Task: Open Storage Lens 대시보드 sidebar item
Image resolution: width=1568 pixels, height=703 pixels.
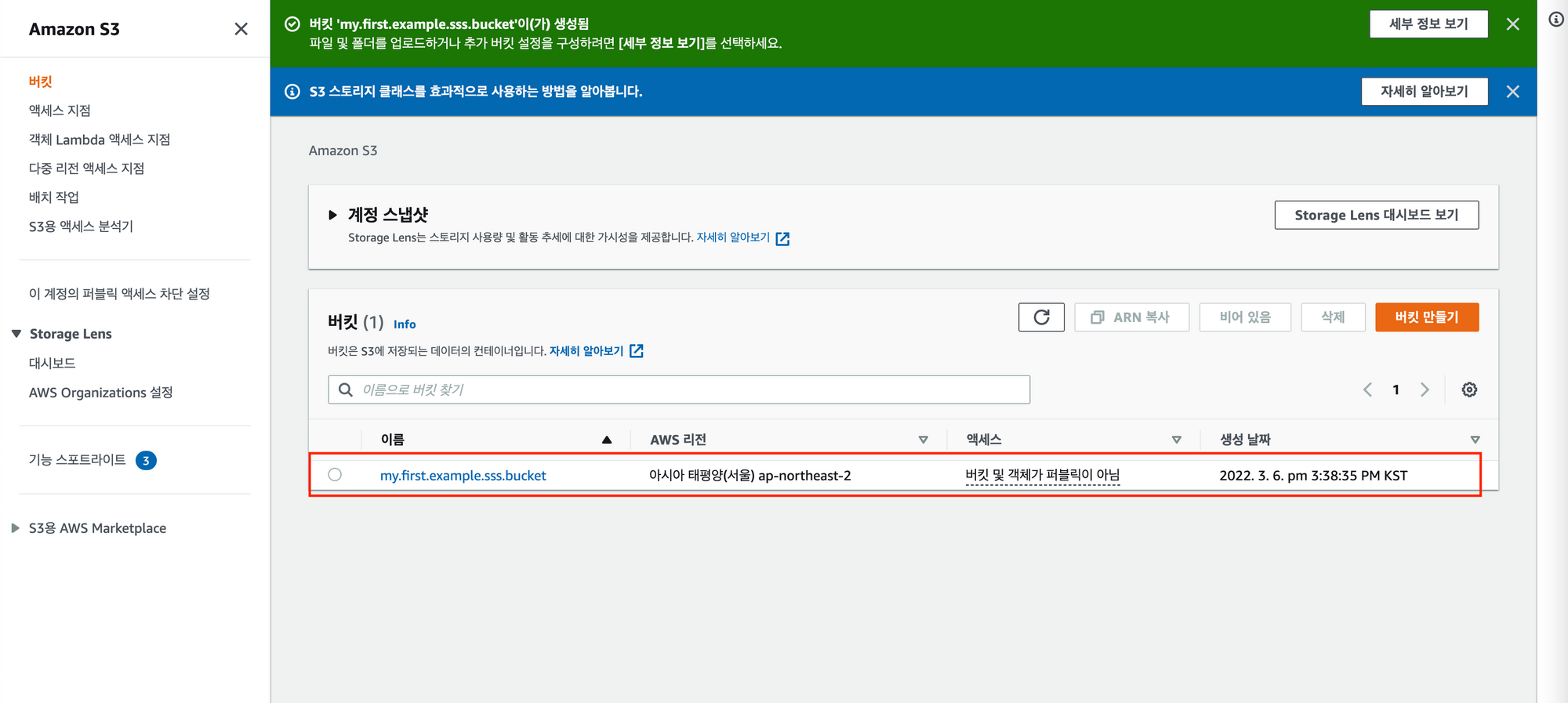Action: (x=53, y=364)
